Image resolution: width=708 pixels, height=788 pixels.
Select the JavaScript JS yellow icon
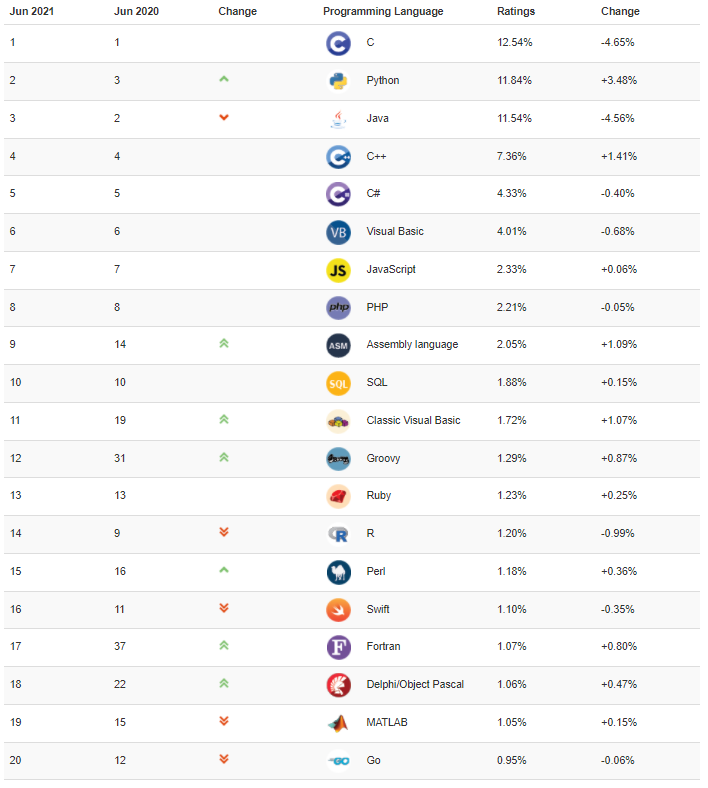coord(338,270)
